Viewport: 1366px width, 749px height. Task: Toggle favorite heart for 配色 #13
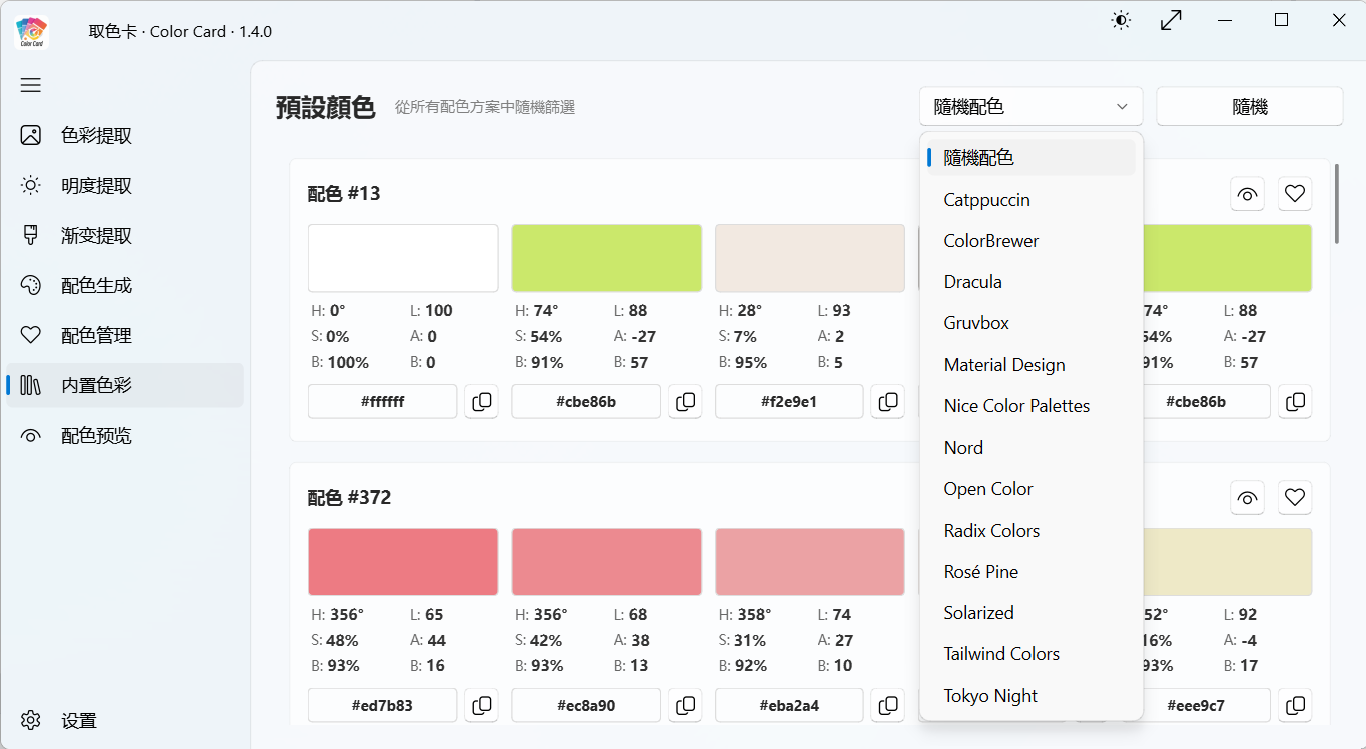pos(1295,194)
